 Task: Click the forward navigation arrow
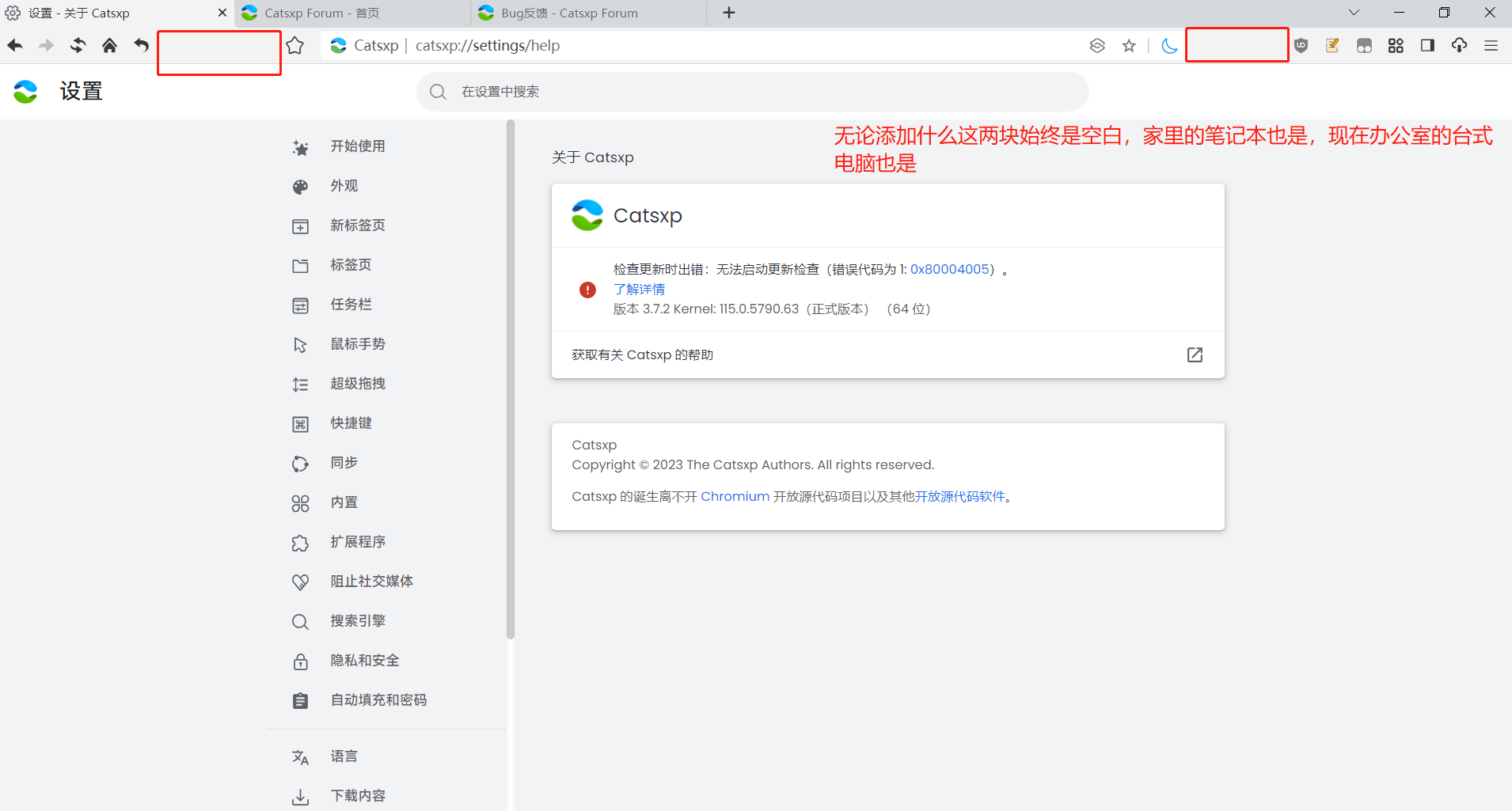pyautogui.click(x=47, y=46)
